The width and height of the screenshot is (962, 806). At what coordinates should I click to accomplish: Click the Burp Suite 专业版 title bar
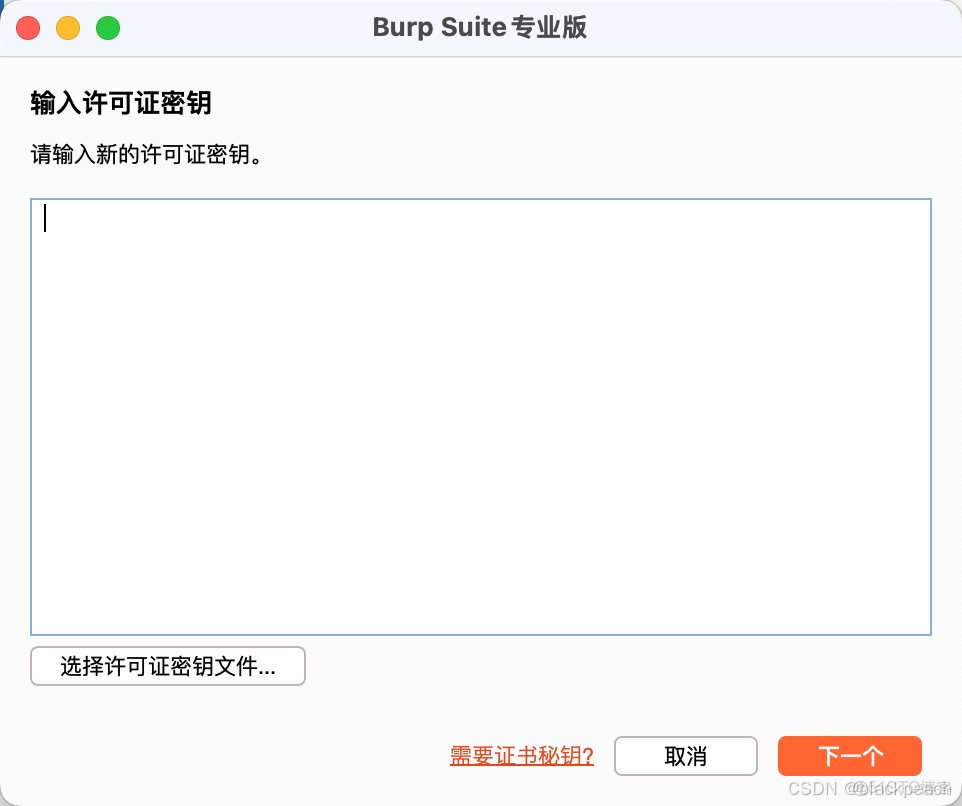click(480, 27)
